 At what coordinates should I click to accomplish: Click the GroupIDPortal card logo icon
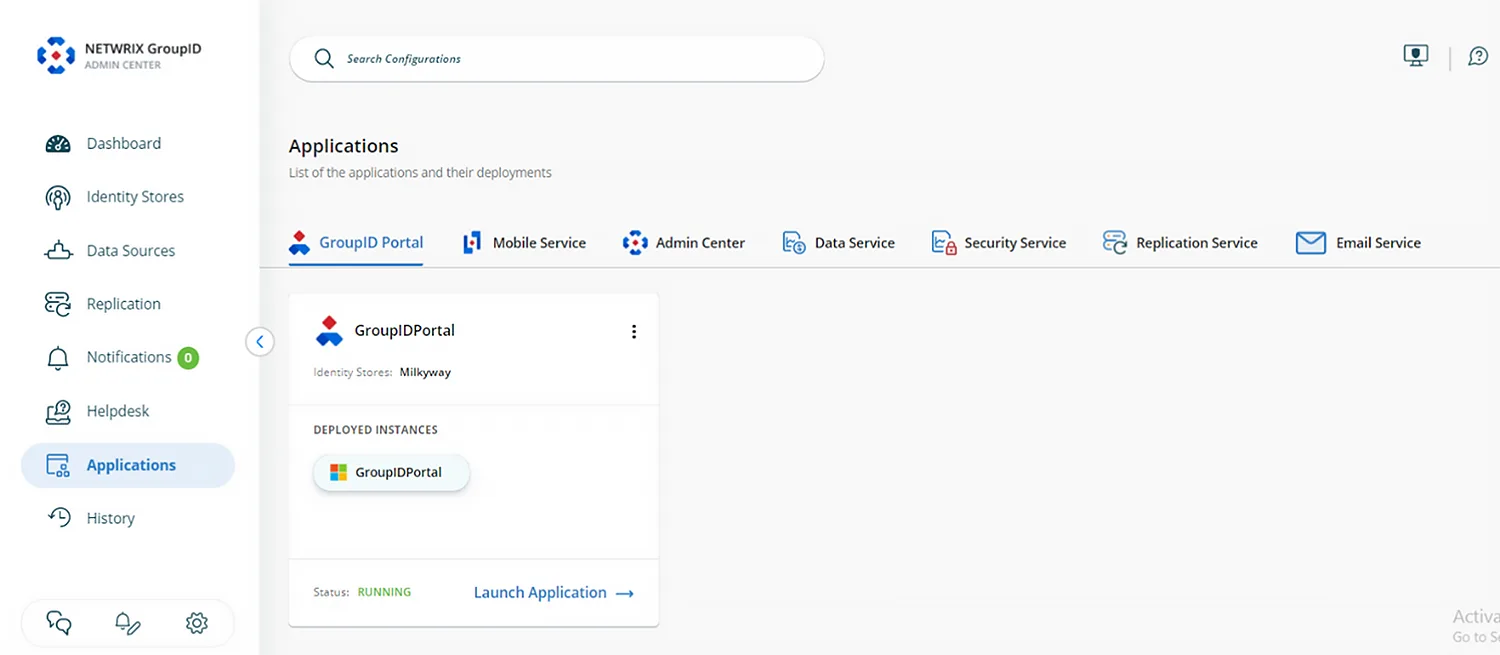coord(329,331)
